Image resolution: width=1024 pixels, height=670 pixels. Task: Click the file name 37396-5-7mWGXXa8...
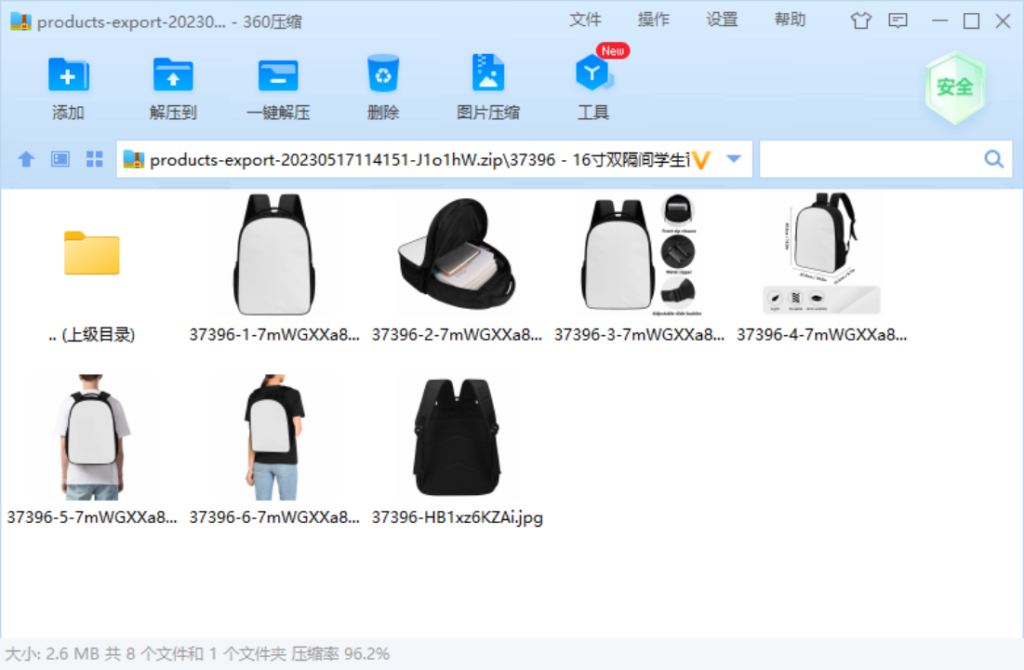[x=92, y=517]
